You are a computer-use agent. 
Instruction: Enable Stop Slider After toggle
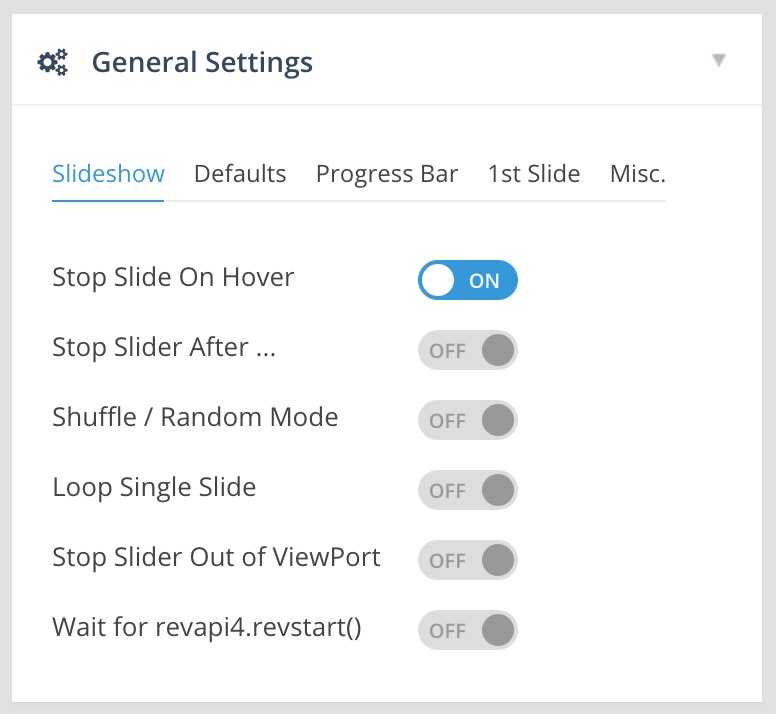click(x=468, y=350)
